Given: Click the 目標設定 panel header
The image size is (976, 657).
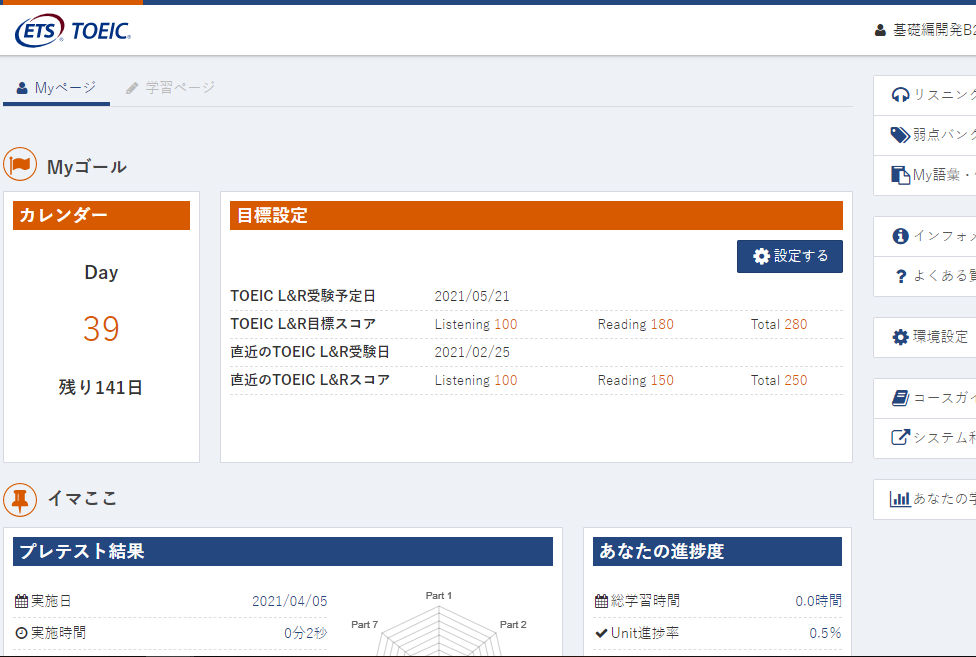Looking at the screenshot, I should (537, 215).
